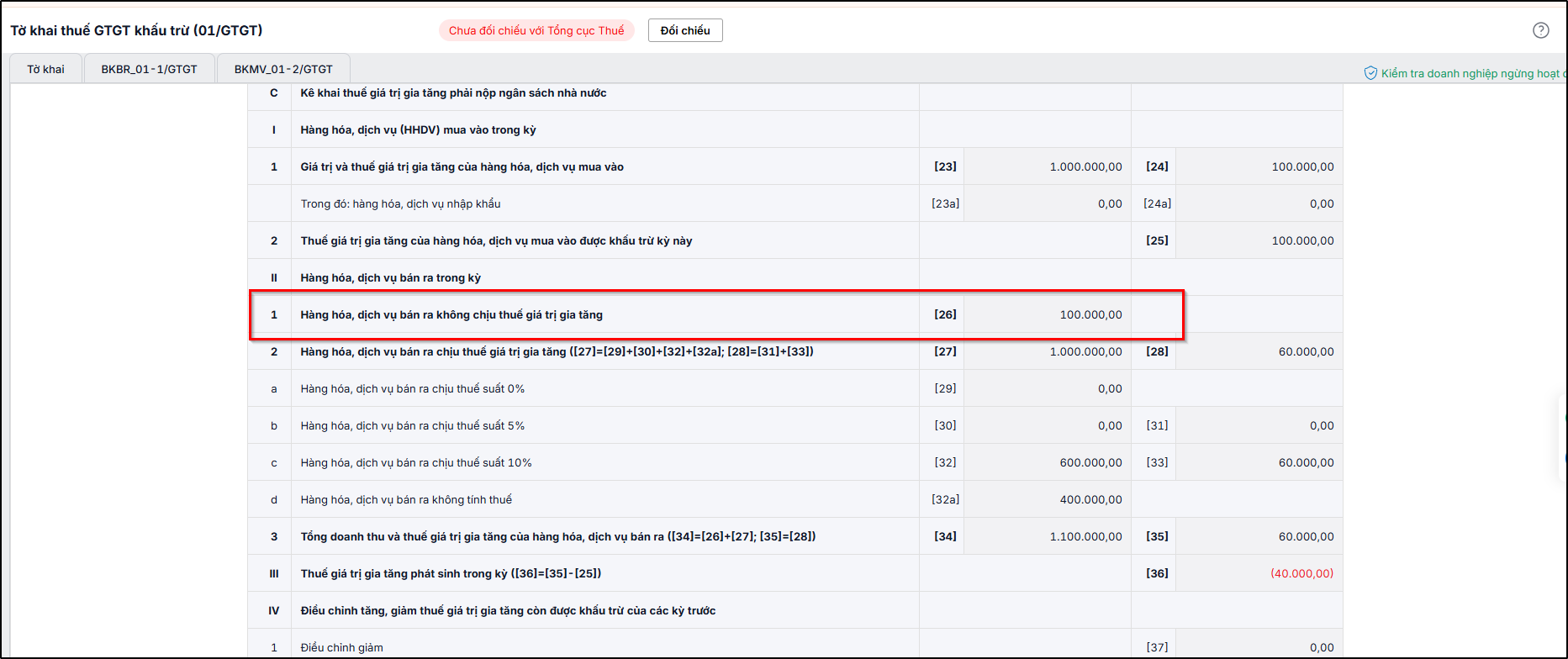1568x659 pixels.
Task: Select row 'Thuế giá trị gia tăng phát sinh trong kỳ'
Action: (x=795, y=573)
